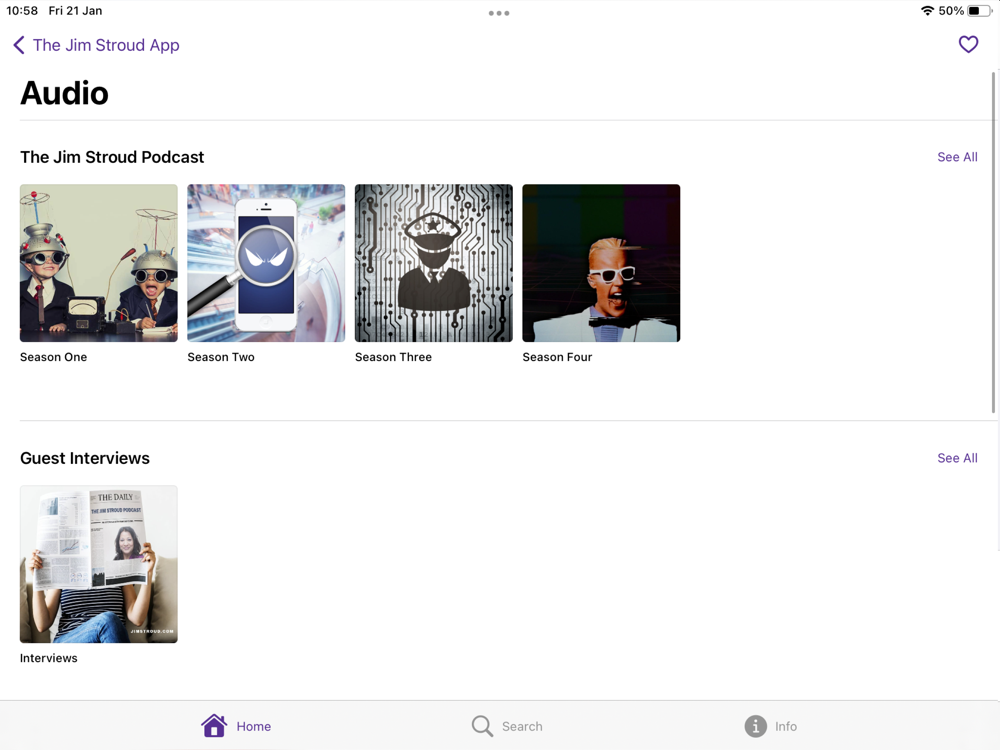Image resolution: width=1000 pixels, height=750 pixels.
Task: Tap the Fri 21 Jan date text
Action: click(x=75, y=11)
